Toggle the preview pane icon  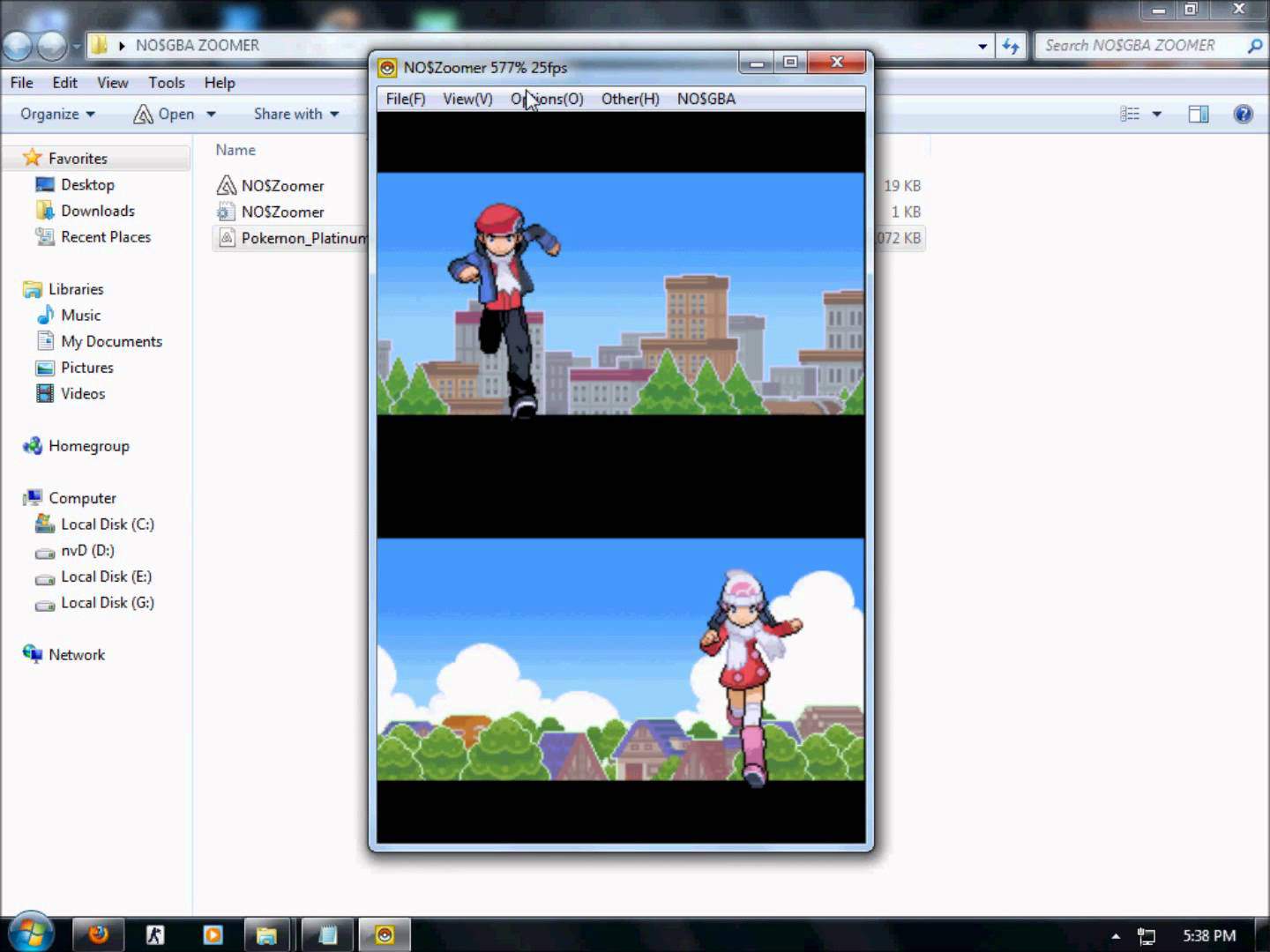(1199, 114)
